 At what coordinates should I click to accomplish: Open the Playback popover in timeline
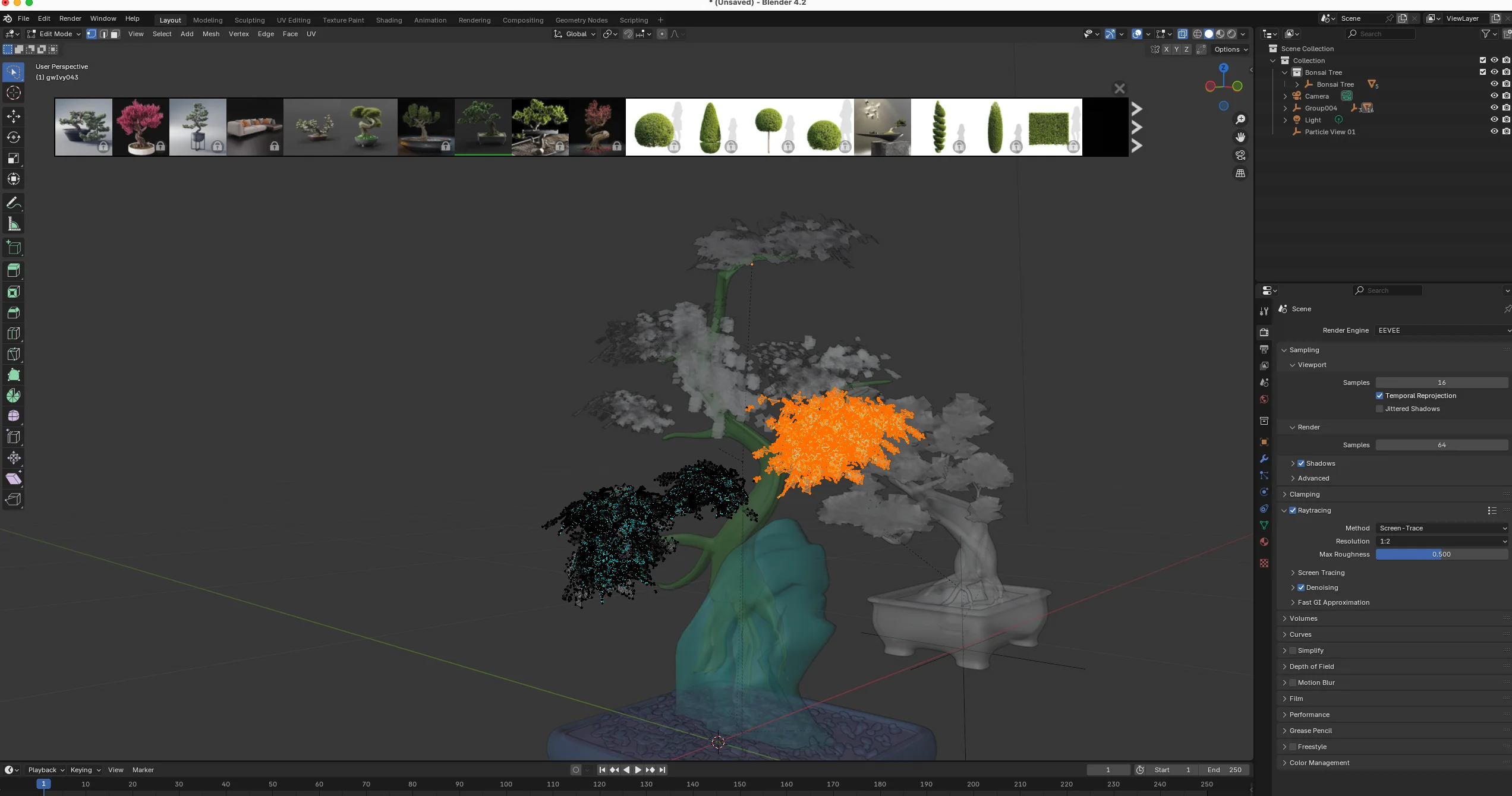tap(46, 770)
